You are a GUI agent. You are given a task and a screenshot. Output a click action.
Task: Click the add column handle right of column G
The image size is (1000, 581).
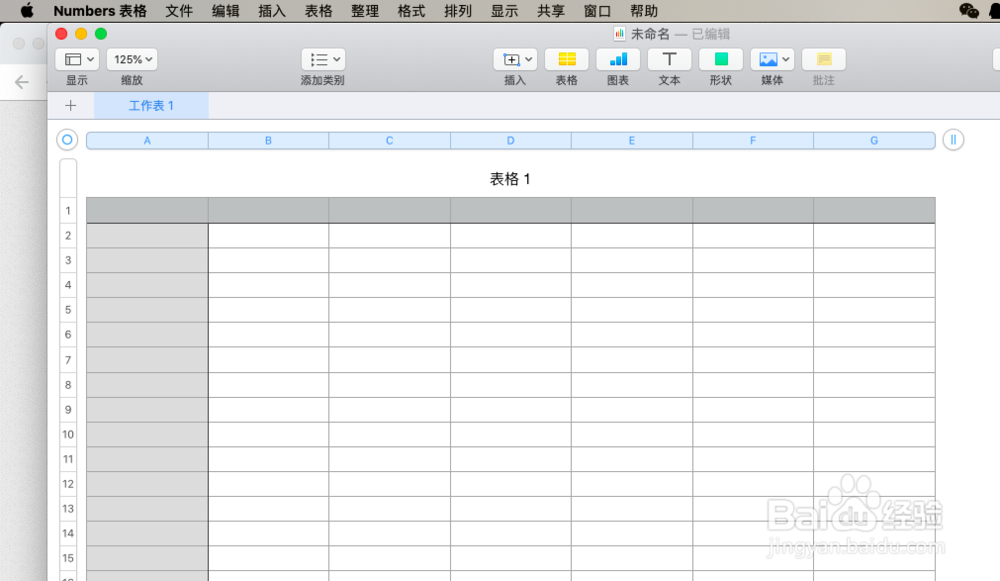tap(952, 140)
